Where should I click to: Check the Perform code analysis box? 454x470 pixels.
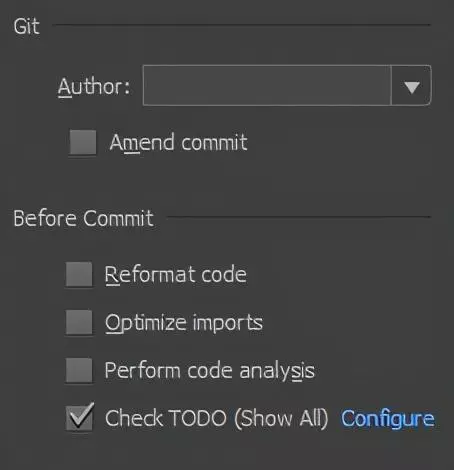click(x=79, y=370)
